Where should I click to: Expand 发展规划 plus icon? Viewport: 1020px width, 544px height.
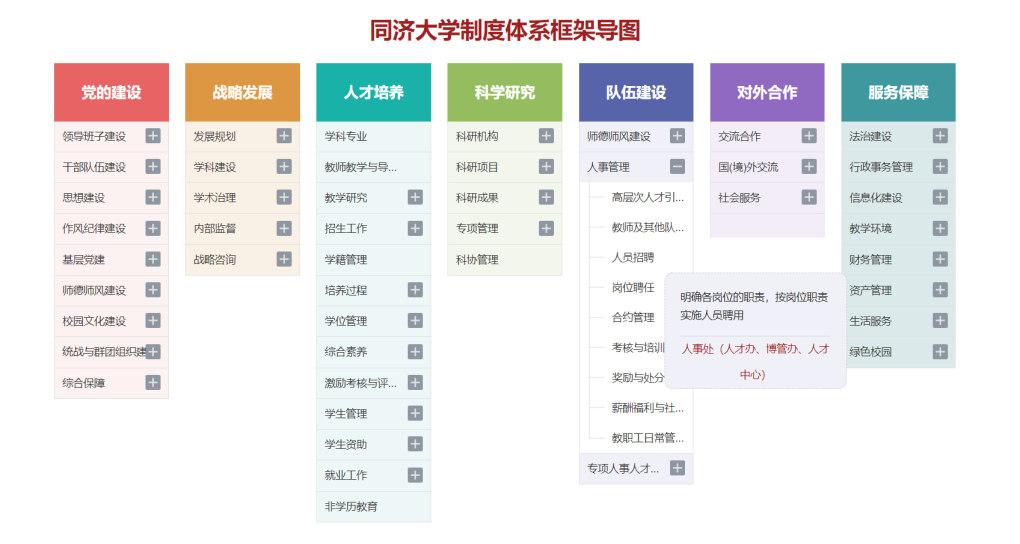point(284,135)
